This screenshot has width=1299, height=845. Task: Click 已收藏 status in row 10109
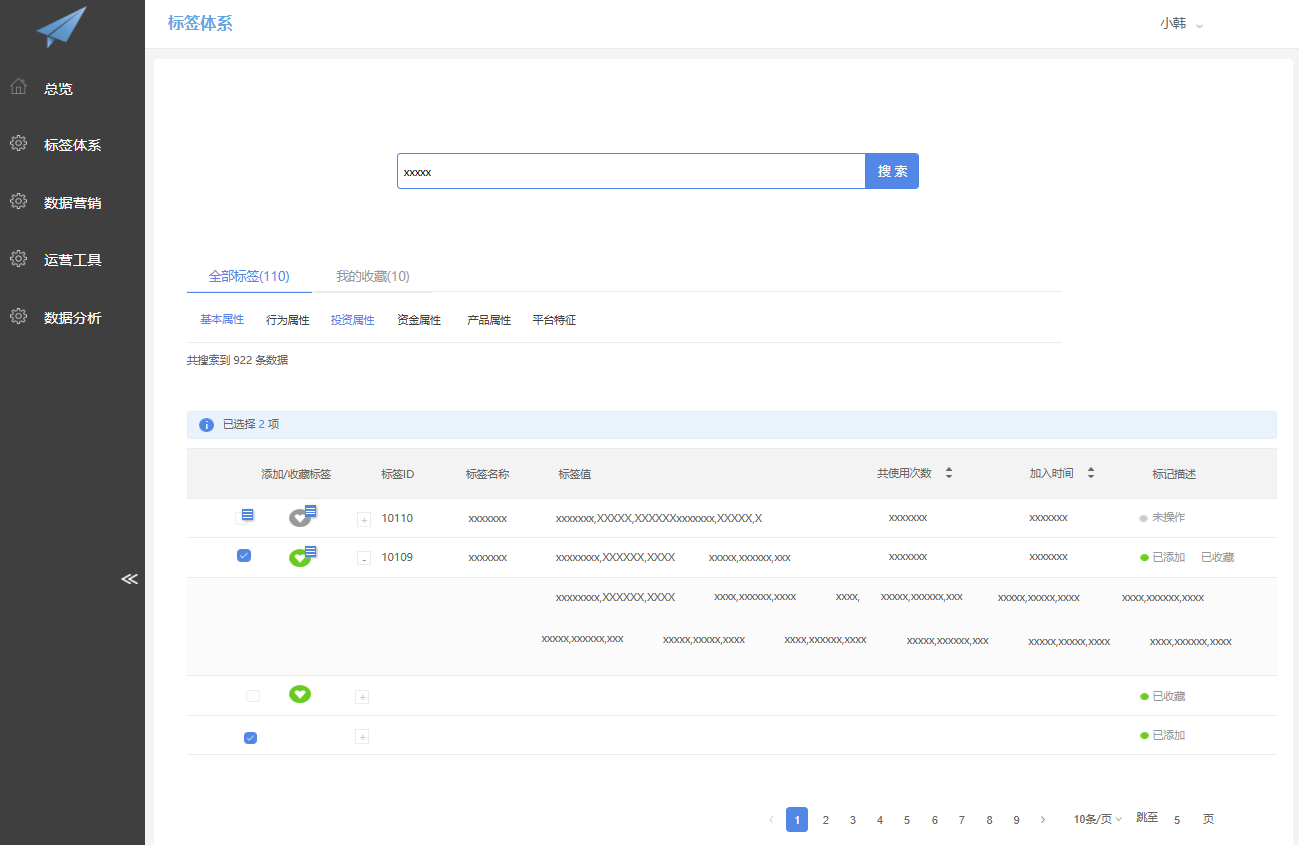(x=1217, y=557)
